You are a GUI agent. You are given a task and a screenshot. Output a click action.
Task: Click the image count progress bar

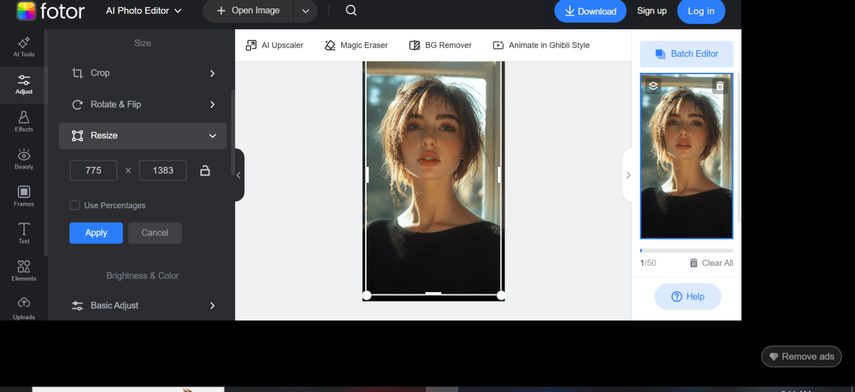coord(687,251)
